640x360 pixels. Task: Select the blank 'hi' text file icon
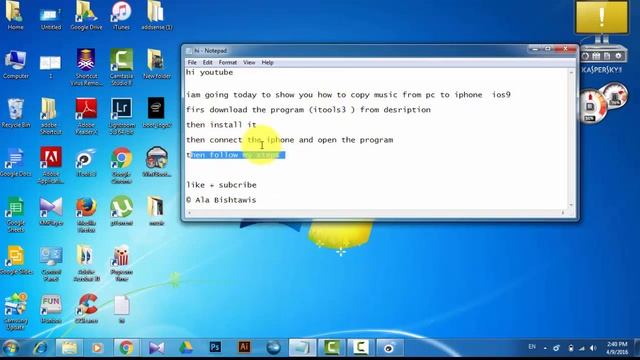tap(121, 309)
